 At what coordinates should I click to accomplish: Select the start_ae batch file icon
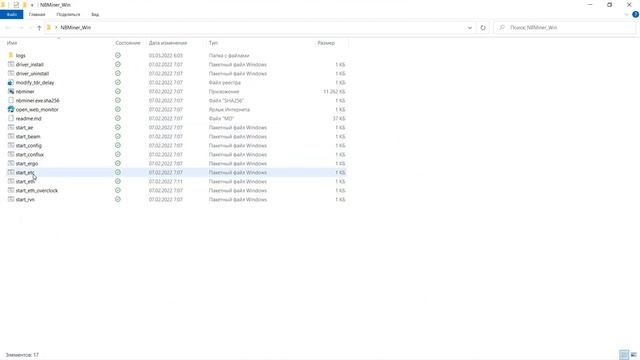pyautogui.click(x=11, y=127)
